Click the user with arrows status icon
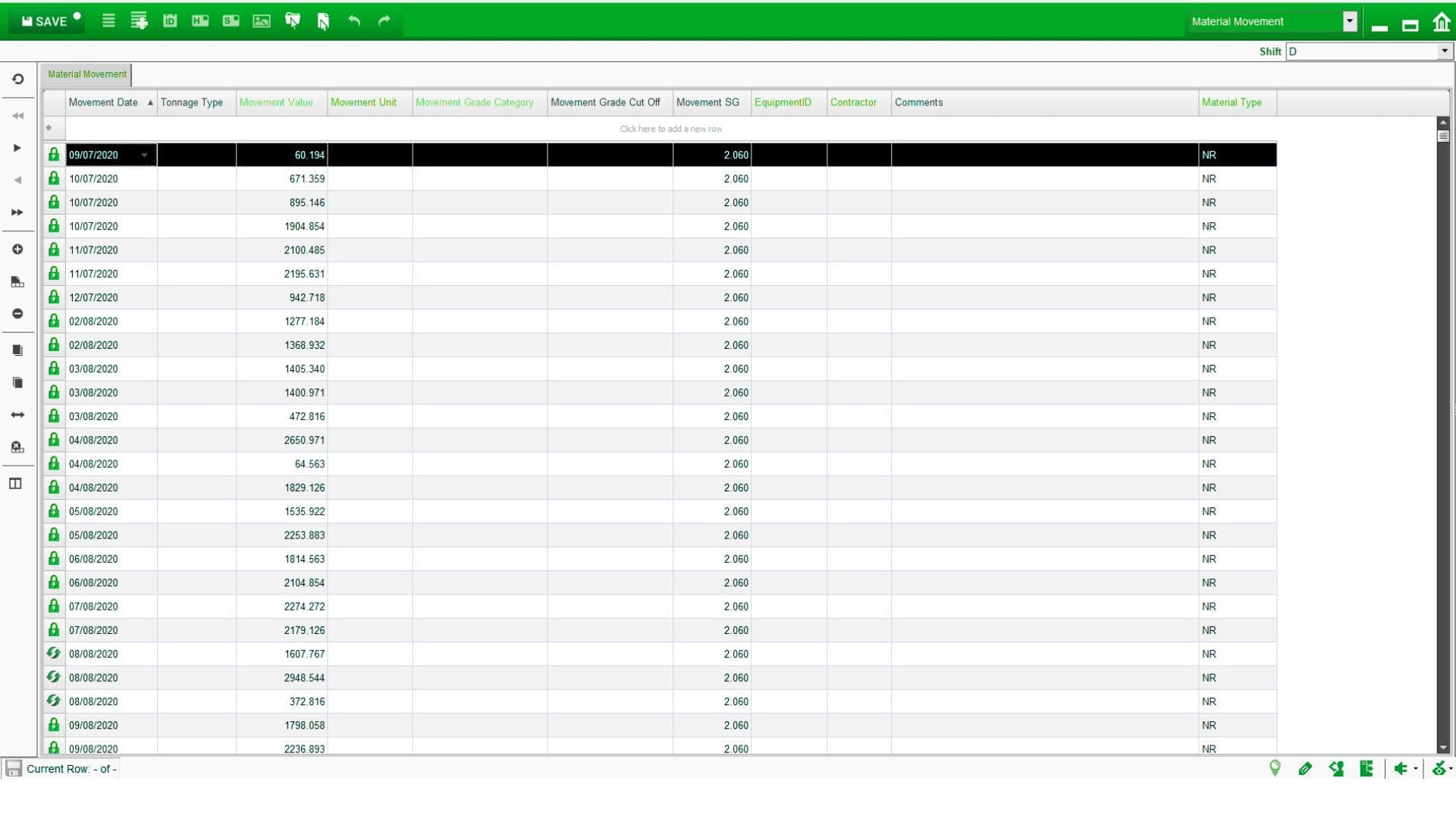This screenshot has width=1456, height=819. click(x=1336, y=769)
